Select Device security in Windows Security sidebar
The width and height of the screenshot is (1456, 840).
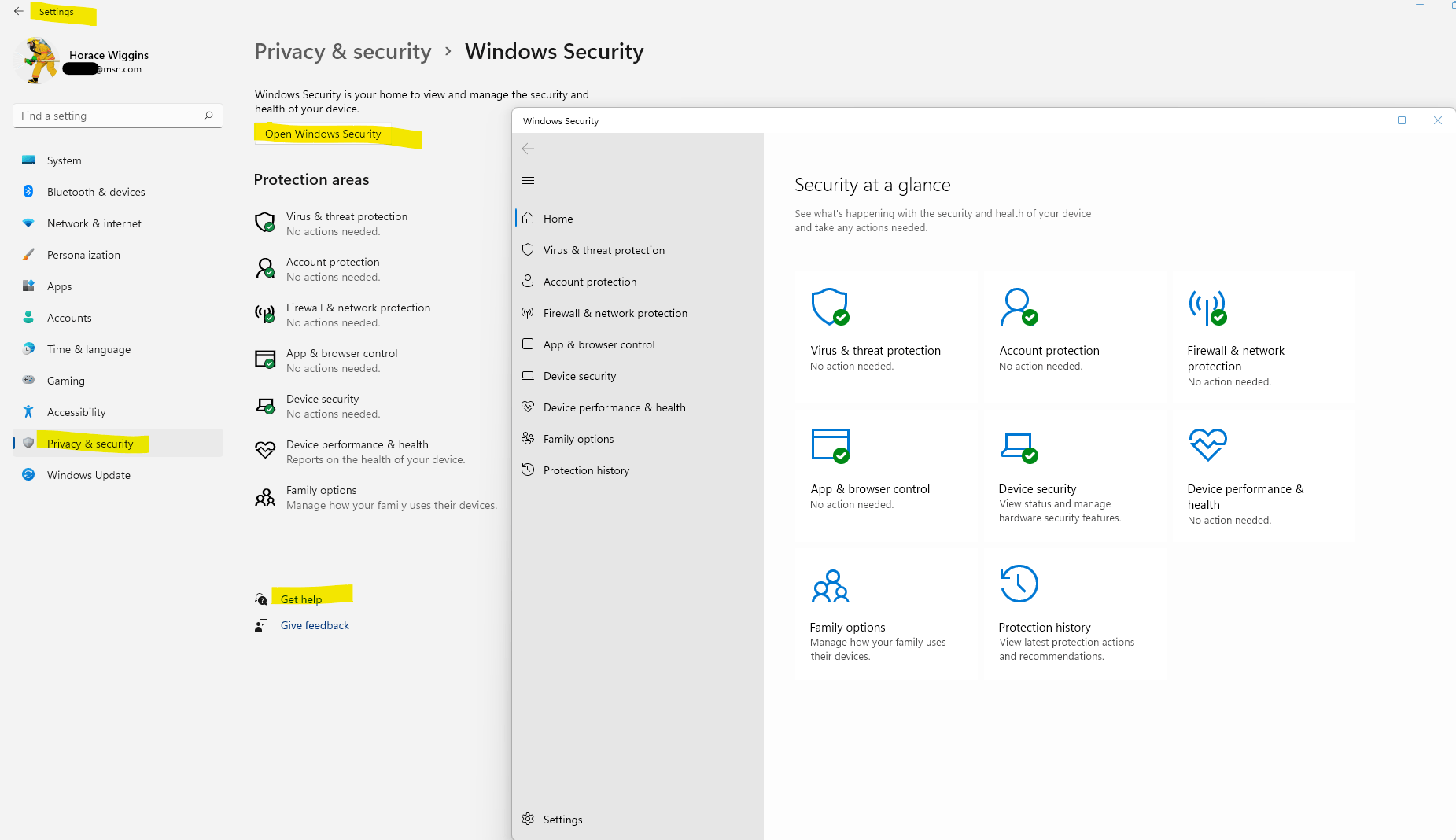coord(638,376)
